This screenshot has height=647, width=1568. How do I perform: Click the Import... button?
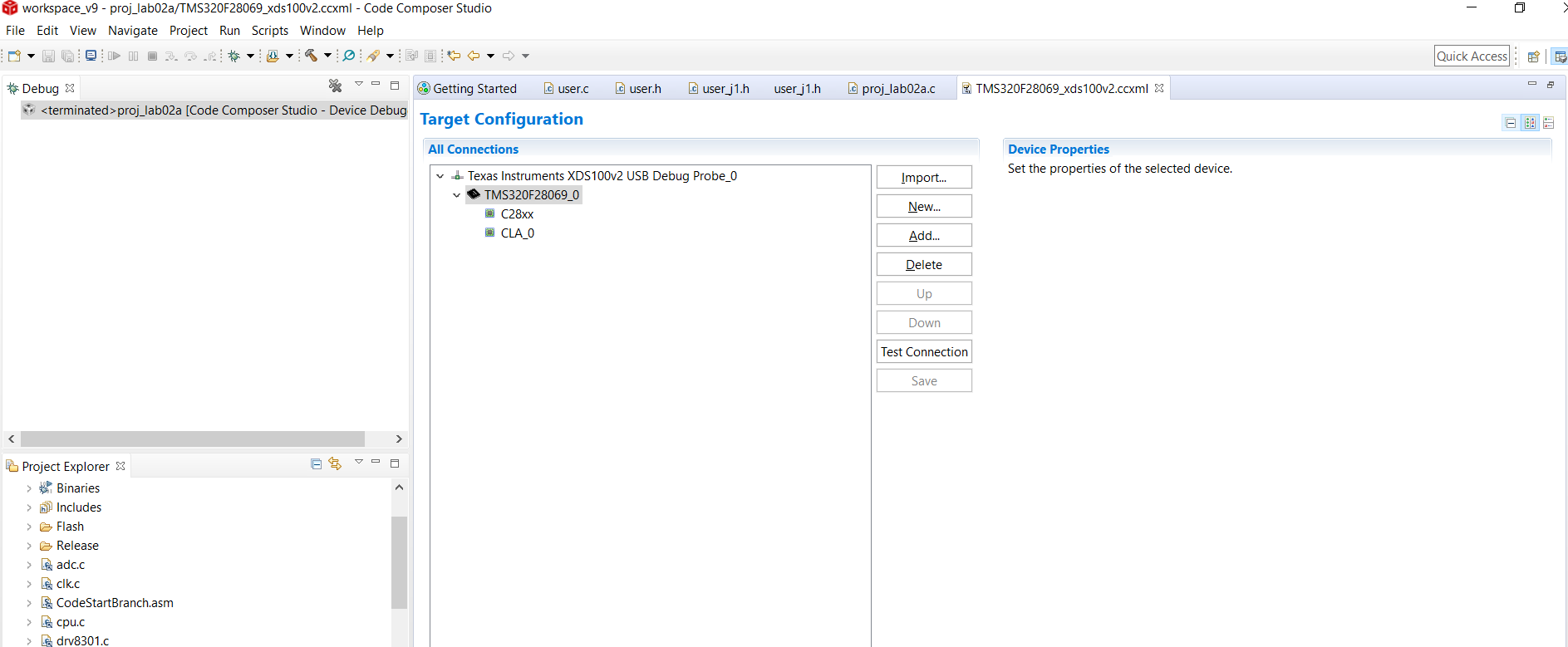pyautogui.click(x=924, y=177)
